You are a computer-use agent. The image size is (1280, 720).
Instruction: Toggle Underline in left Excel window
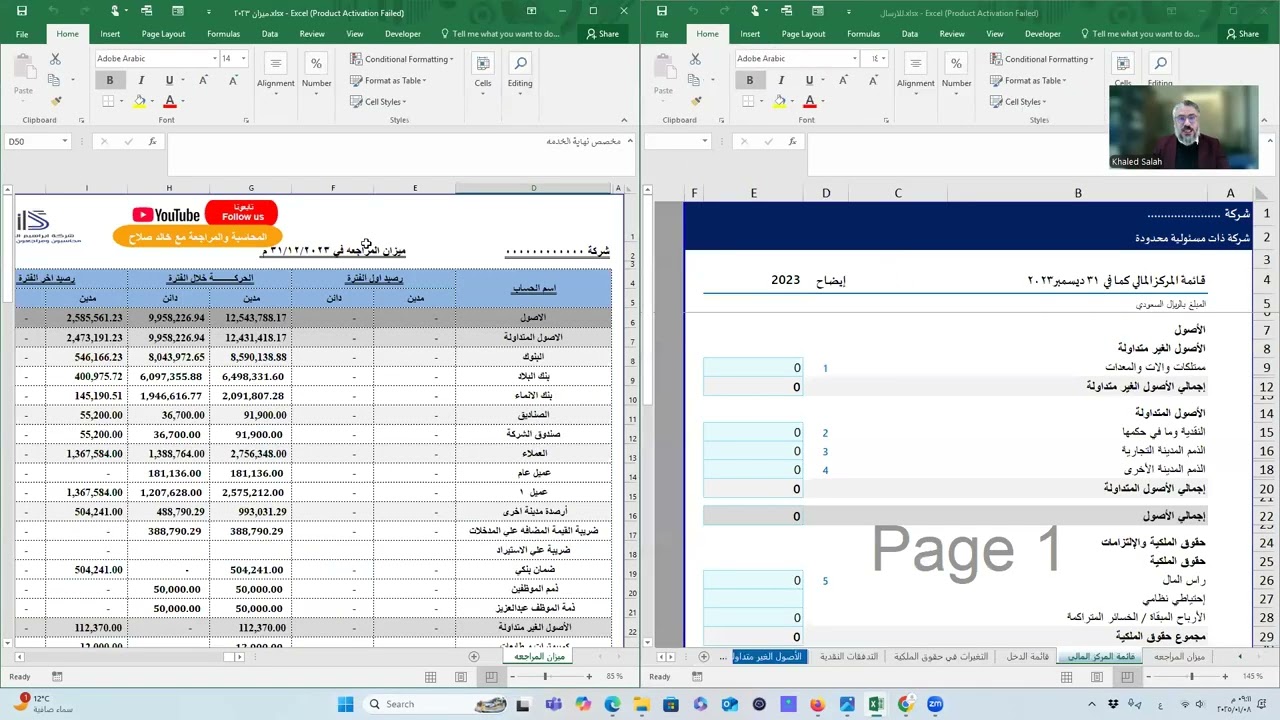tap(169, 80)
